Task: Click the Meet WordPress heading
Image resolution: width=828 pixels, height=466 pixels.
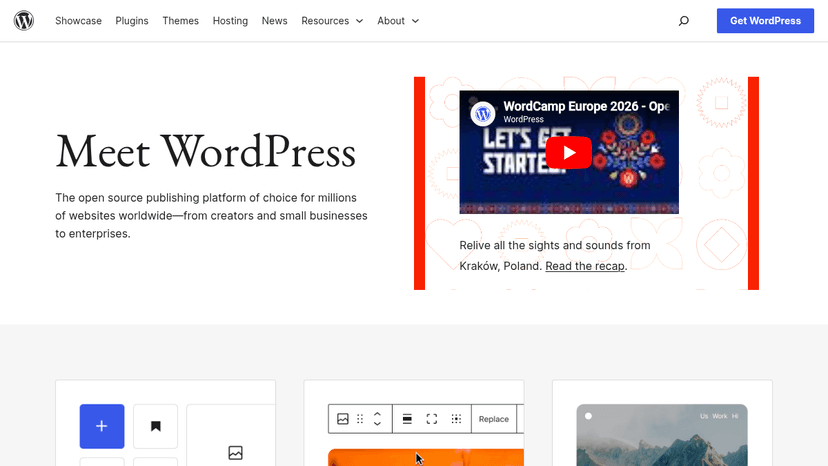Action: [205, 152]
